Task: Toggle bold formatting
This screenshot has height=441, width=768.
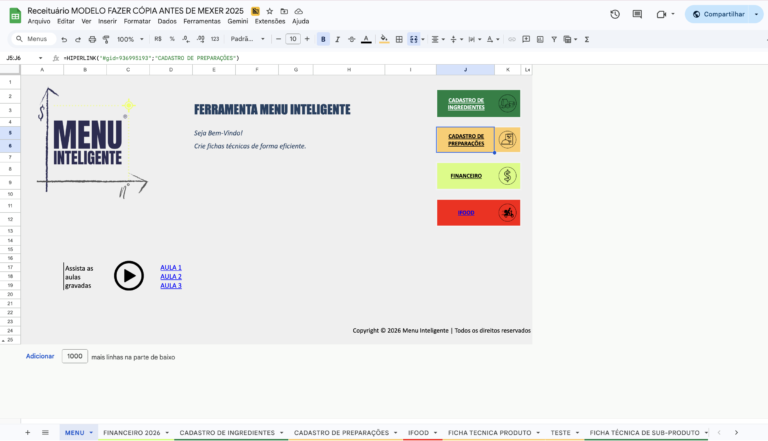Action: click(x=323, y=39)
